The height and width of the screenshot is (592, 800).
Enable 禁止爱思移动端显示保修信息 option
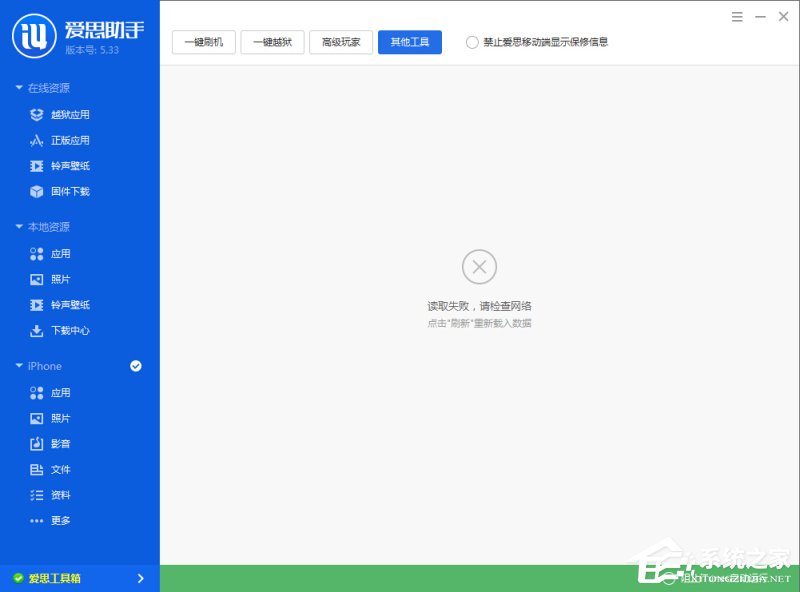[x=471, y=42]
